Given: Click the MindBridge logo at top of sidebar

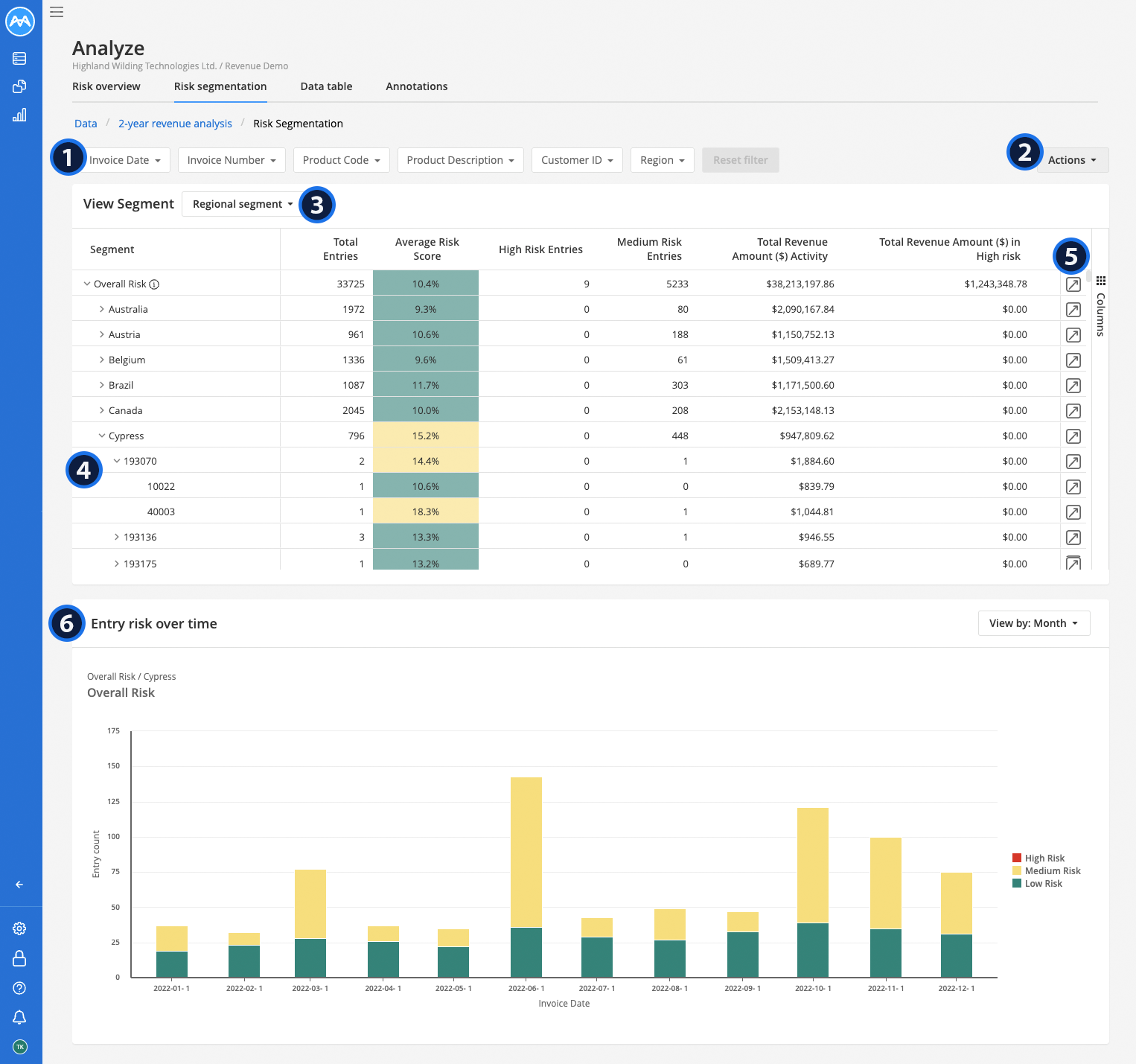Looking at the screenshot, I should pos(20,22).
